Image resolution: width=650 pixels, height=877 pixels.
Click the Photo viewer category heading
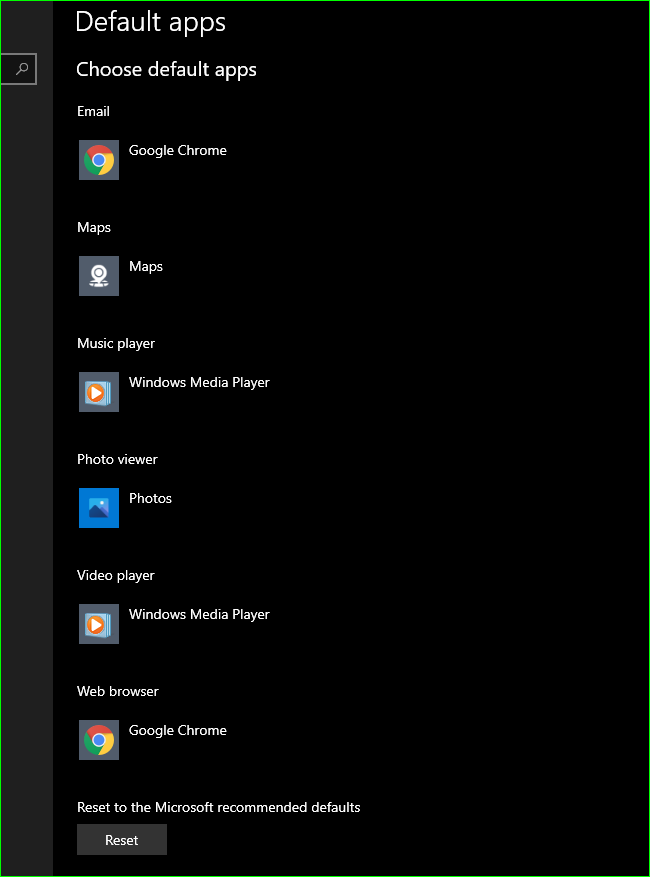click(117, 460)
